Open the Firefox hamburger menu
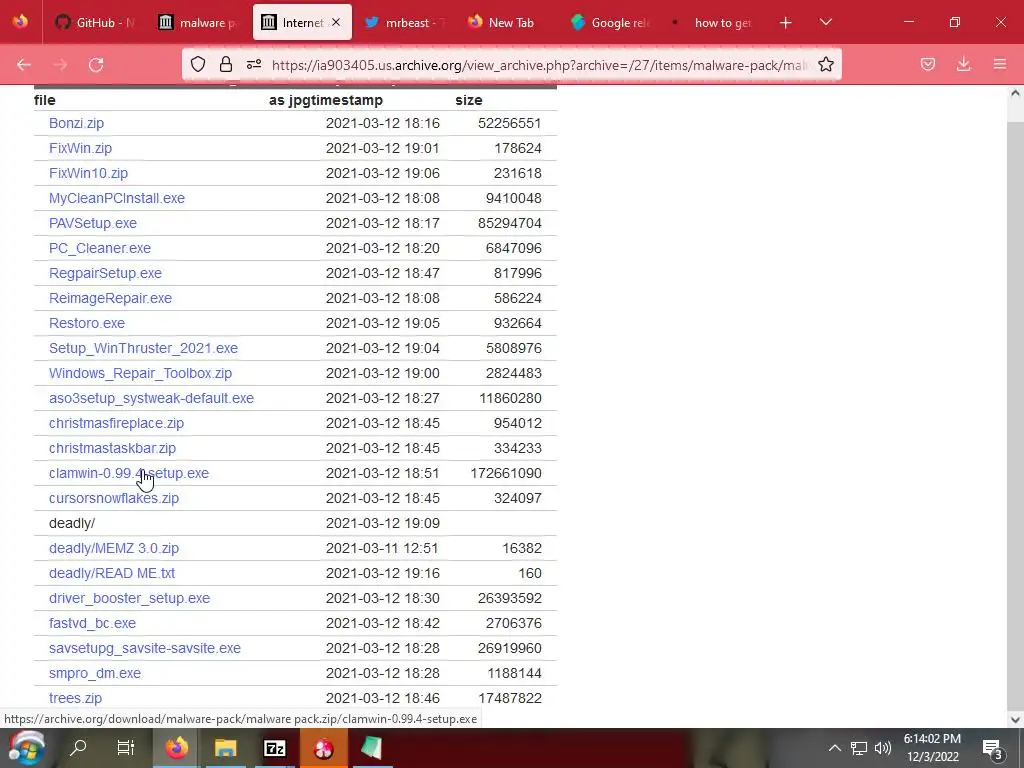 point(1000,64)
